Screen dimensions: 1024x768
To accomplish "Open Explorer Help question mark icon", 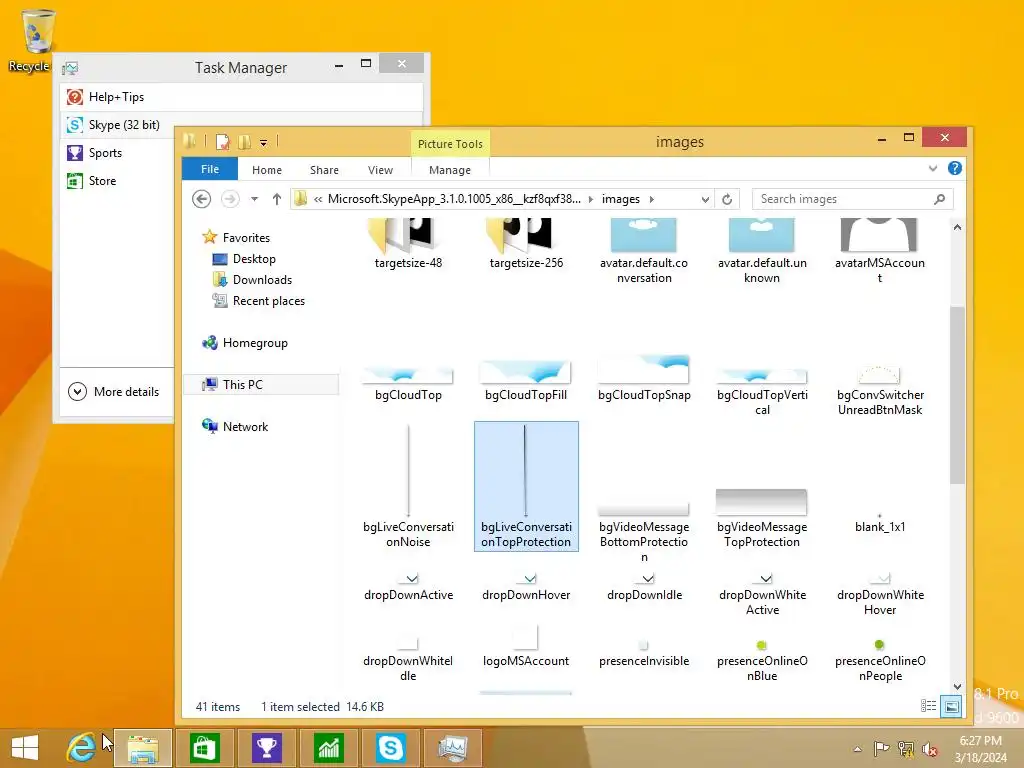I will coord(955,168).
